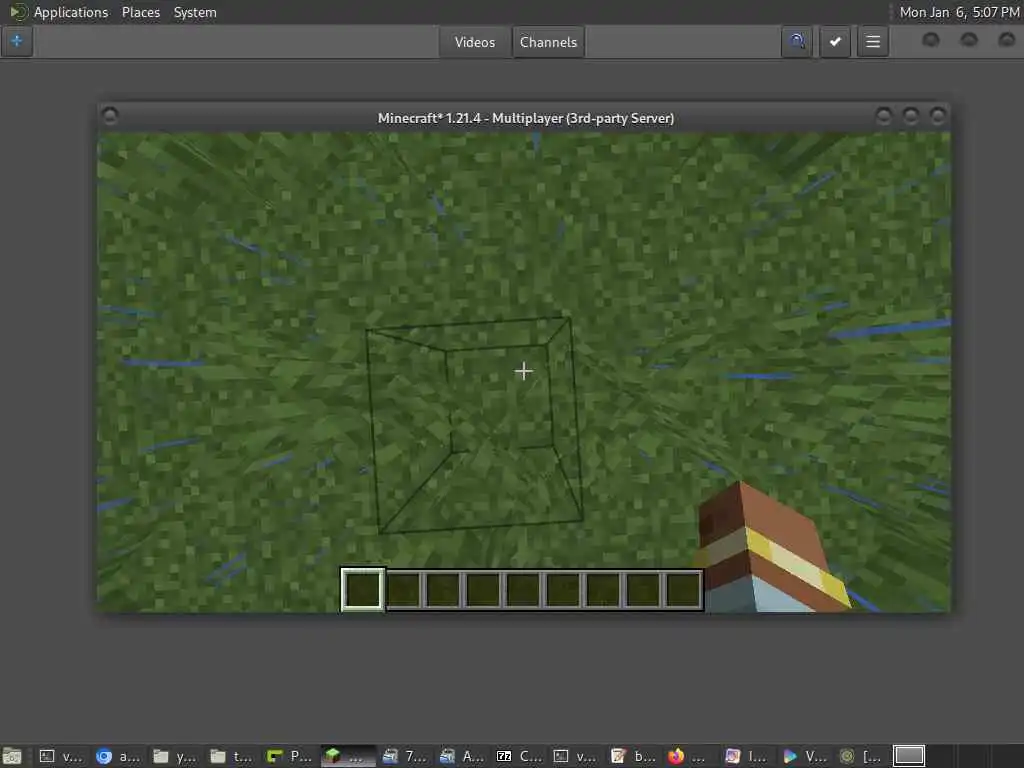Open the folder taskbar item labeled y...
This screenshot has width=1024, height=768.
(x=174, y=756)
